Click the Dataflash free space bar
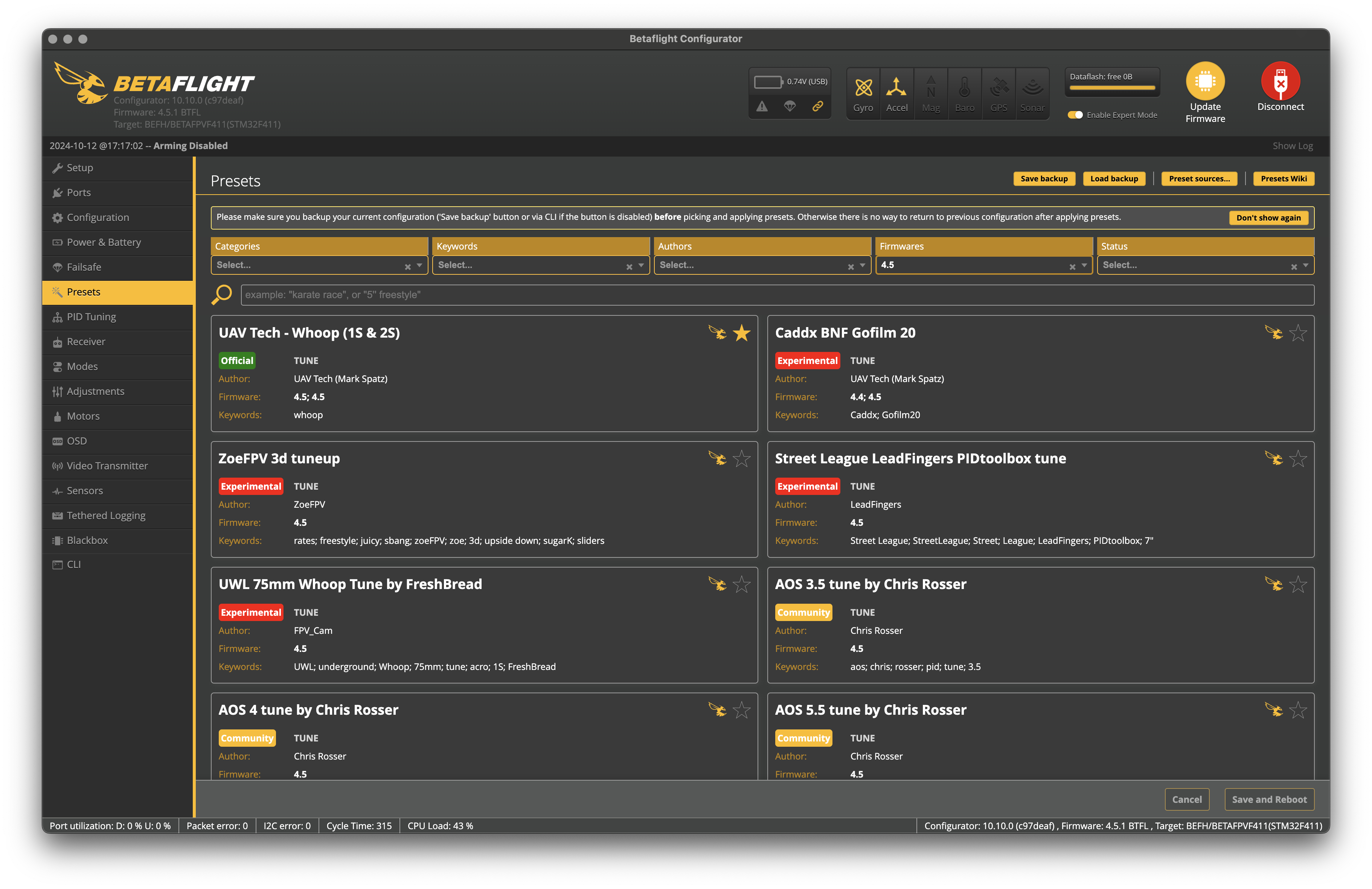Screen dimensions: 1372x889 1112,88
